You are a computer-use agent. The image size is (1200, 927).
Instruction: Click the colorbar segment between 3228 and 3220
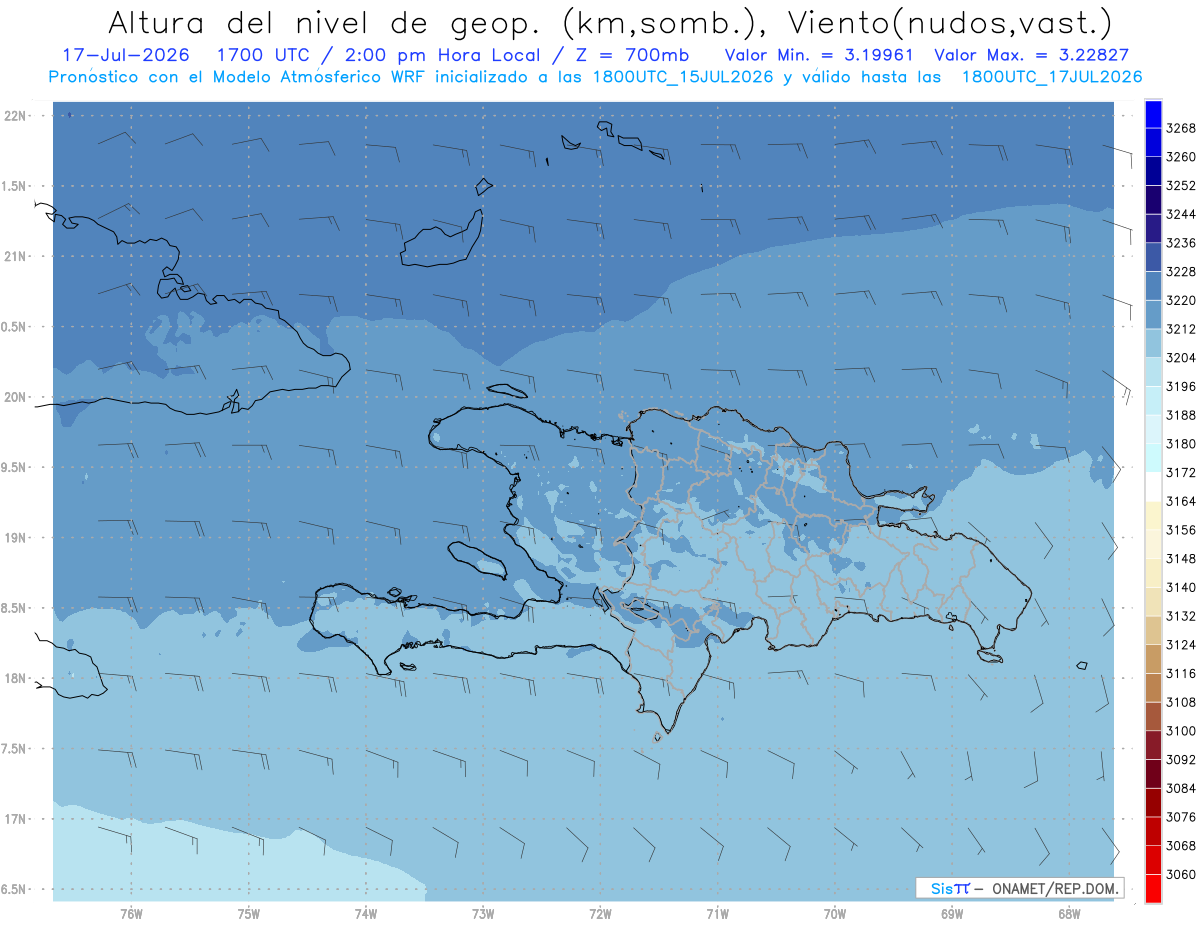[1152, 286]
